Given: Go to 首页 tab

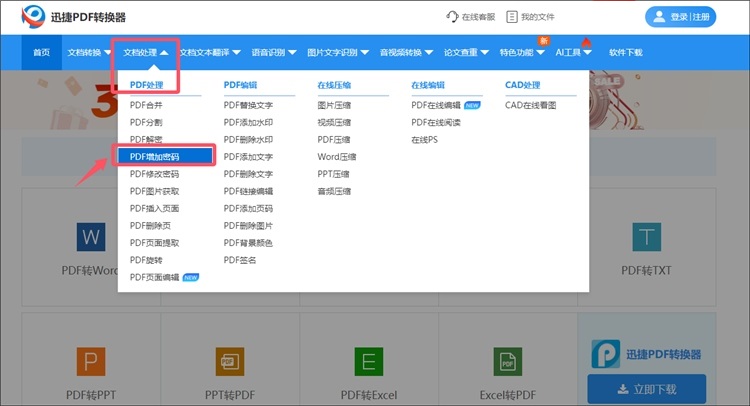Looking at the screenshot, I should (x=42, y=52).
